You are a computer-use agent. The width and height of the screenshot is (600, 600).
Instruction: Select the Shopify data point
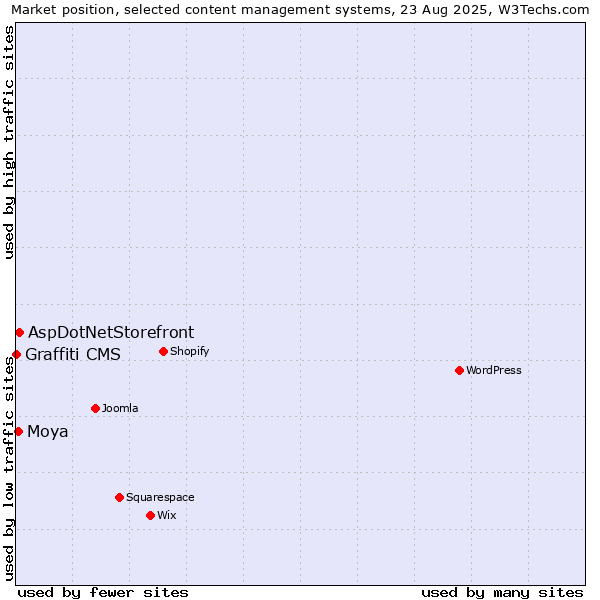pyautogui.click(x=163, y=351)
